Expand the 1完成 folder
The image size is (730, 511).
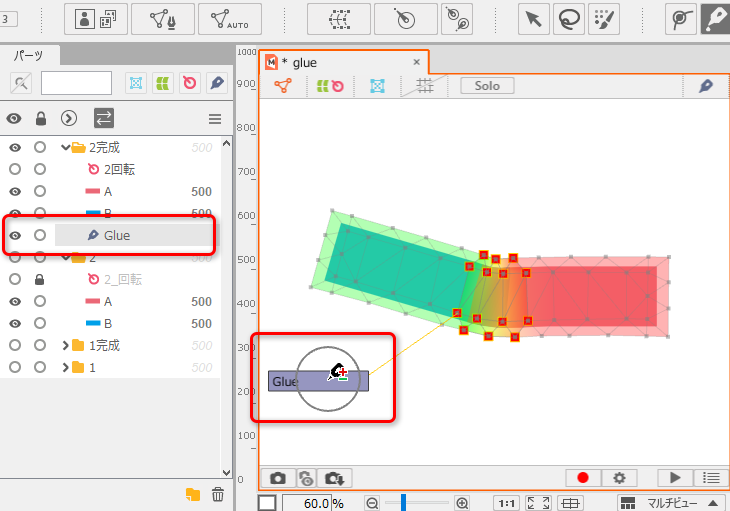(x=65, y=346)
